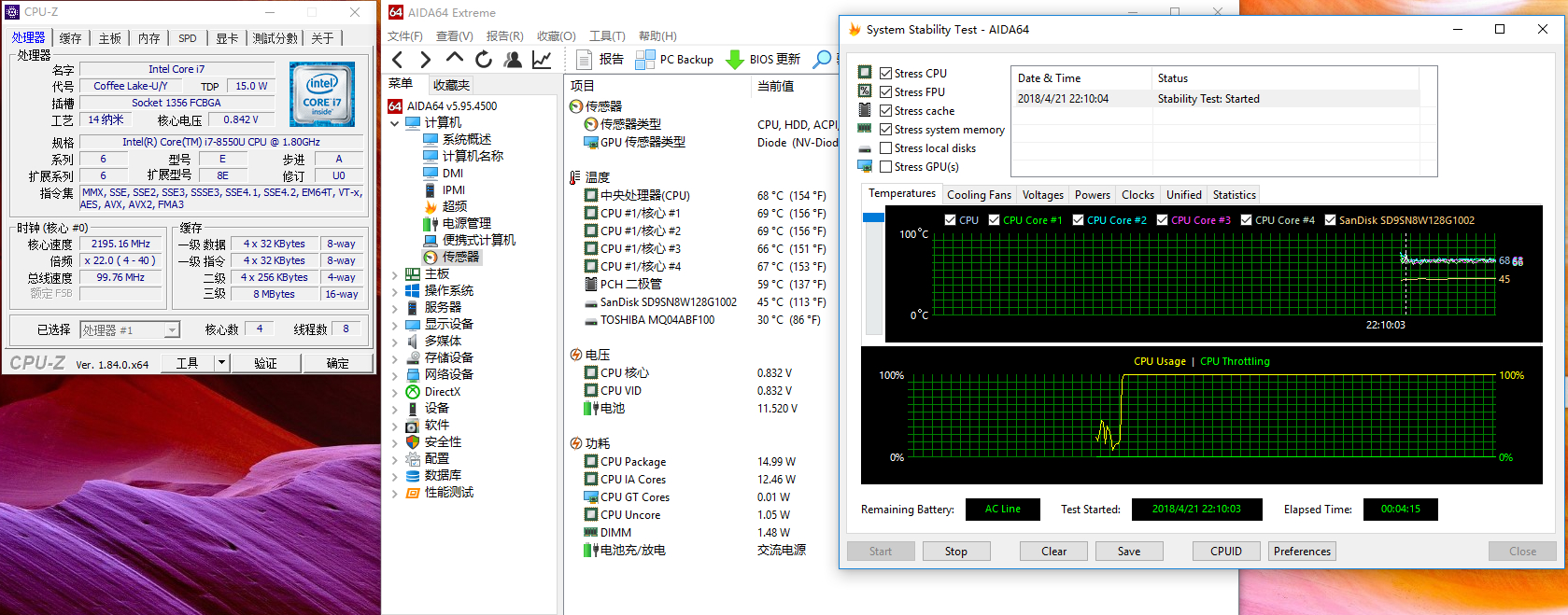Toggle Stress system memory checkbox

(x=885, y=129)
